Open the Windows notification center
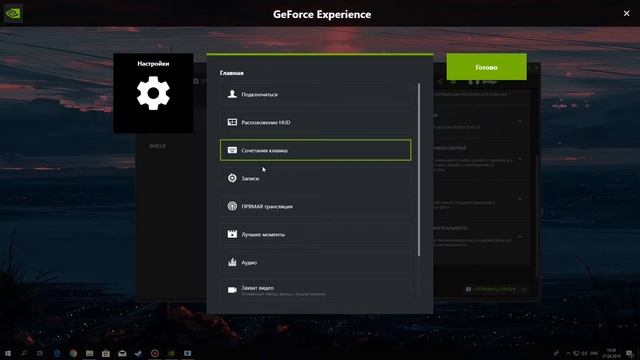This screenshot has width=640, height=360. point(630,353)
